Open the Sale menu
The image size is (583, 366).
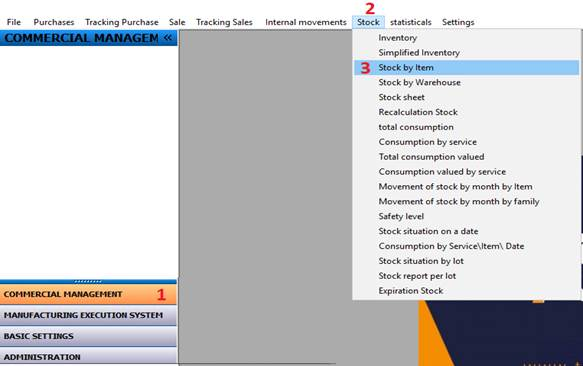point(177,22)
